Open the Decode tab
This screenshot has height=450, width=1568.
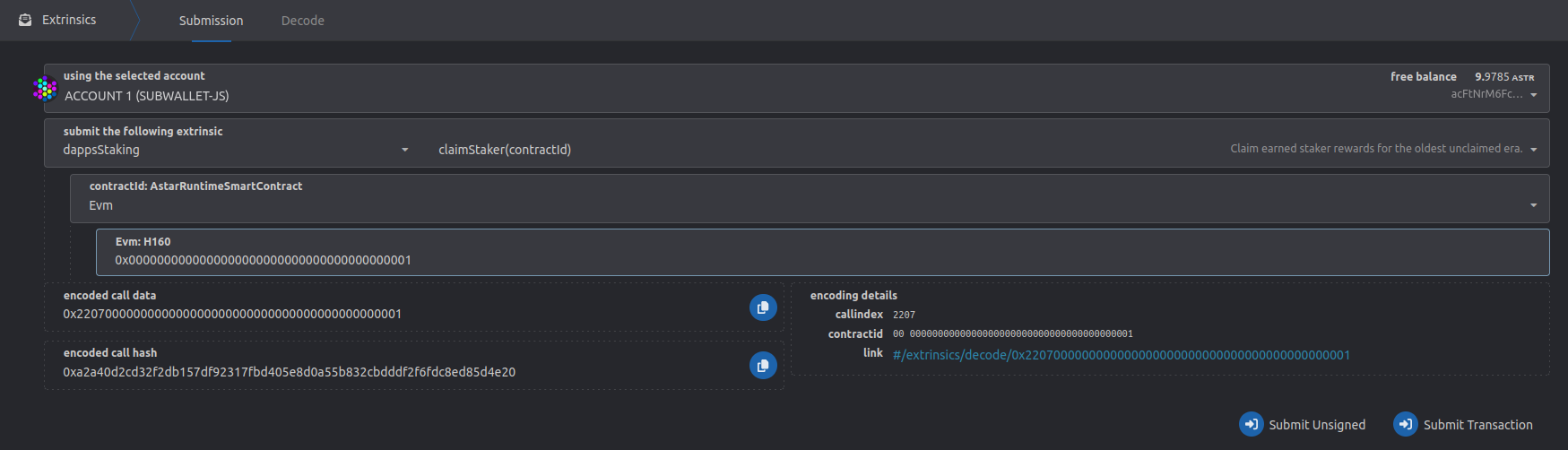tap(303, 21)
